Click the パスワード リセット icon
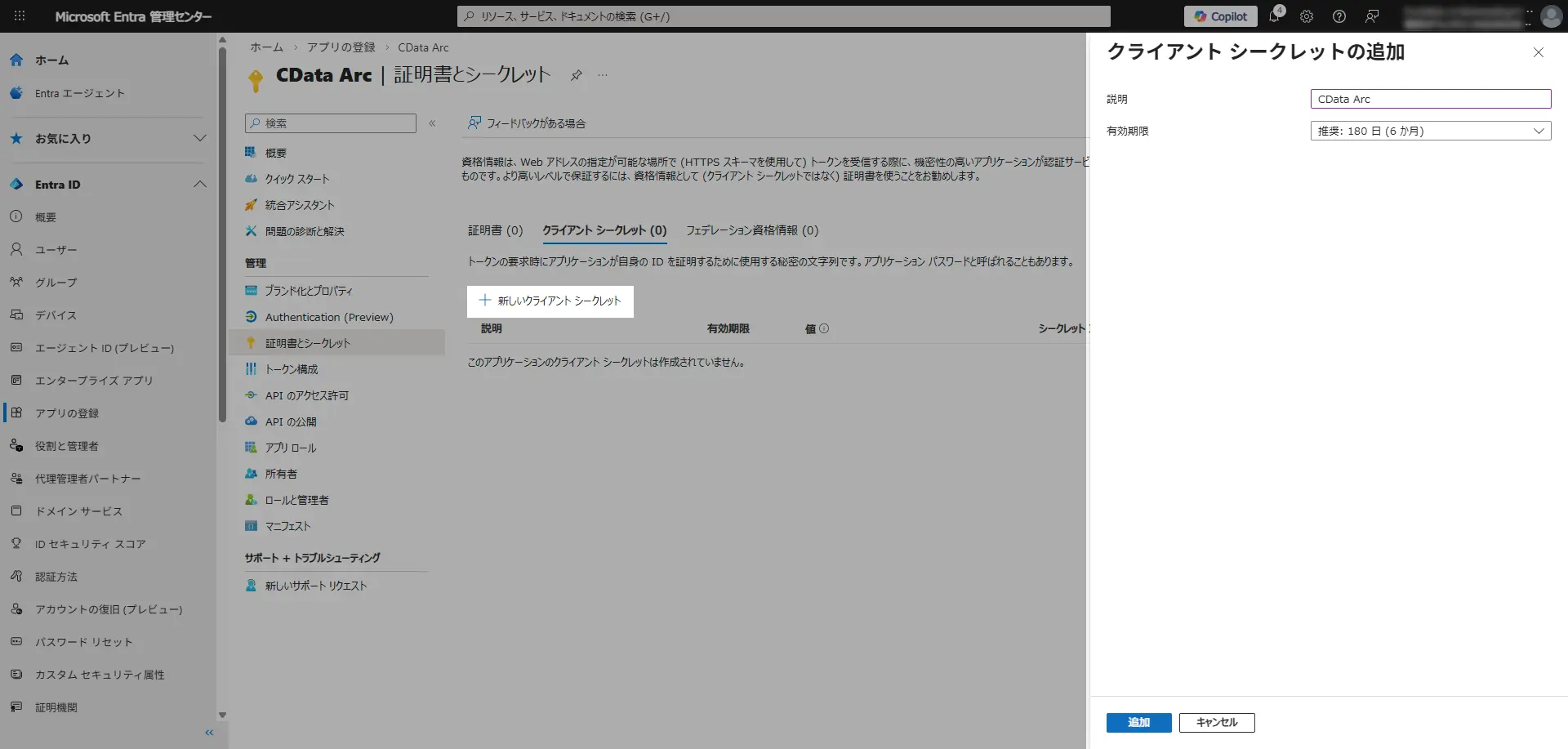 [x=16, y=642]
